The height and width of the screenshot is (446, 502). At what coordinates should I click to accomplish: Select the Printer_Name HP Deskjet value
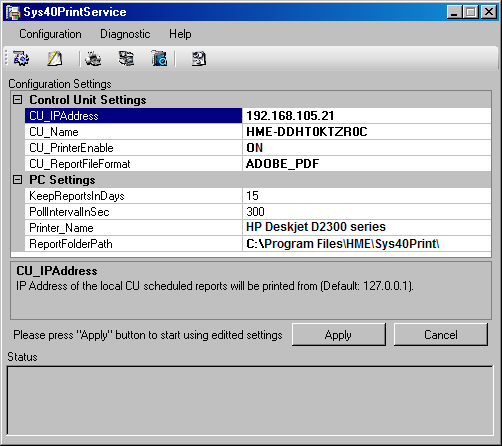[x=367, y=228]
